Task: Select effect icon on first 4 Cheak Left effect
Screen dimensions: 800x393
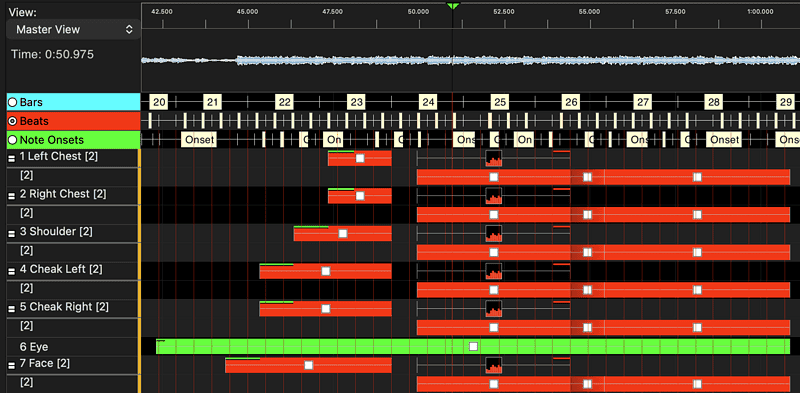Action: click(x=326, y=271)
